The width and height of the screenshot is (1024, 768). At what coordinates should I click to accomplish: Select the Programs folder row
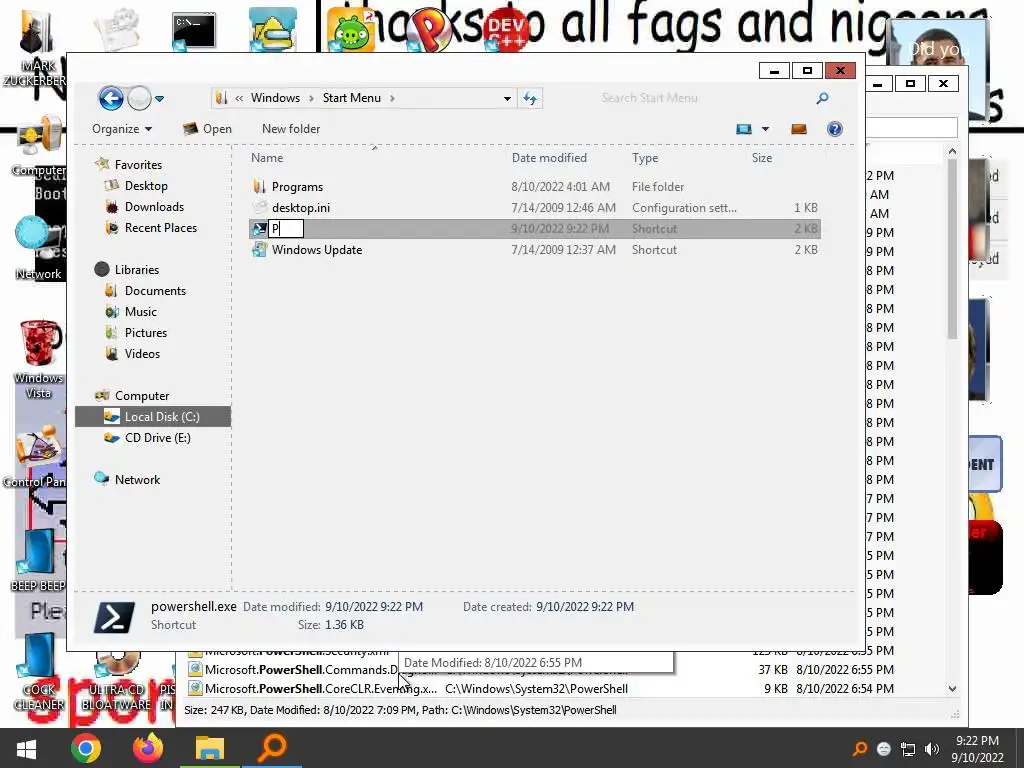coord(534,187)
